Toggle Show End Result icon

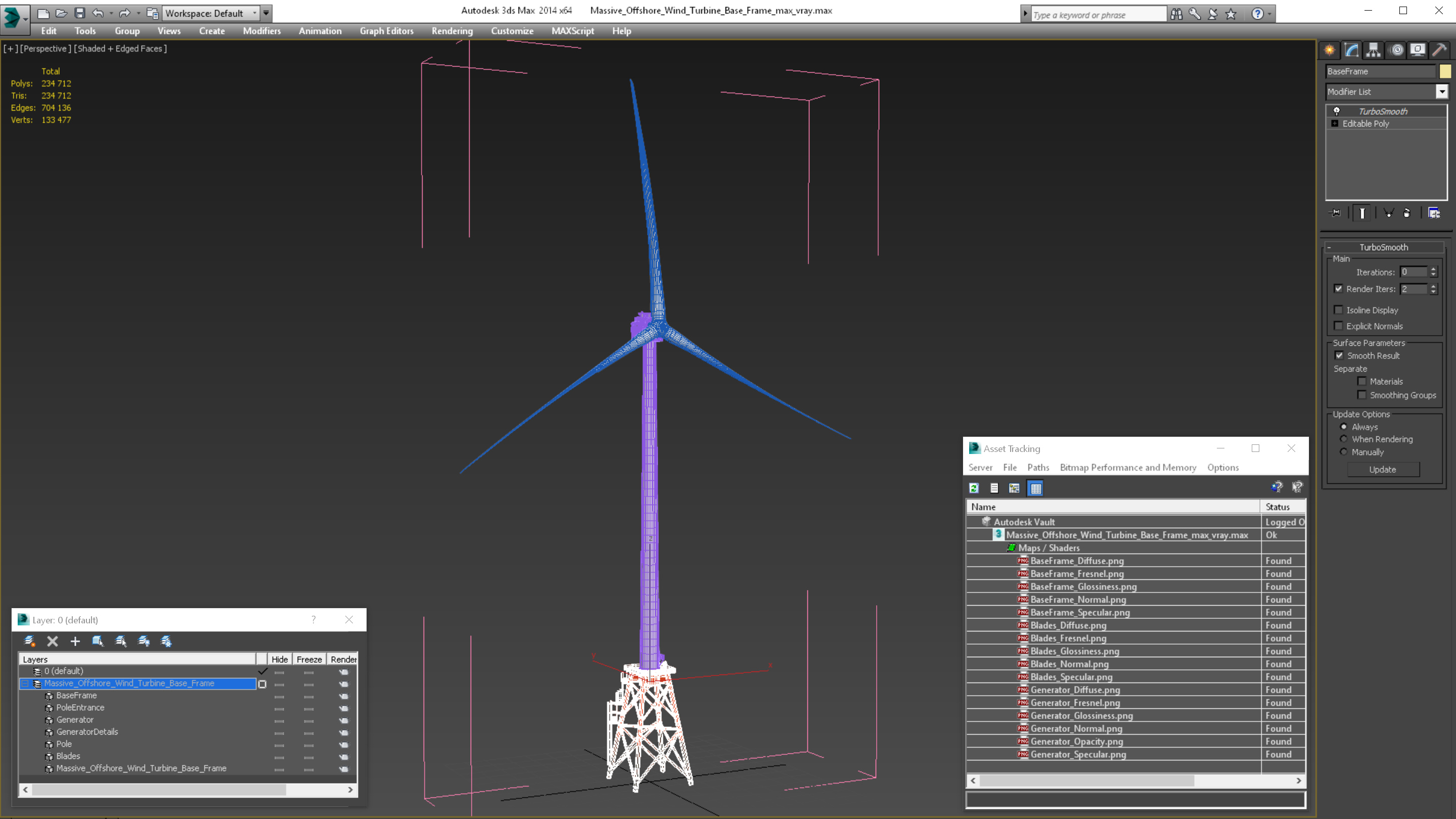1362,213
